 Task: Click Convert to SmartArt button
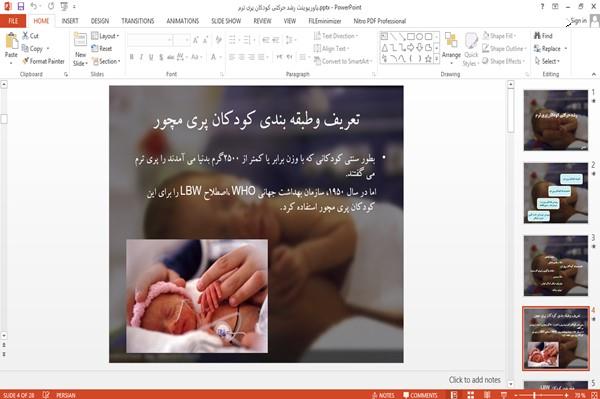pyautogui.click(x=343, y=61)
